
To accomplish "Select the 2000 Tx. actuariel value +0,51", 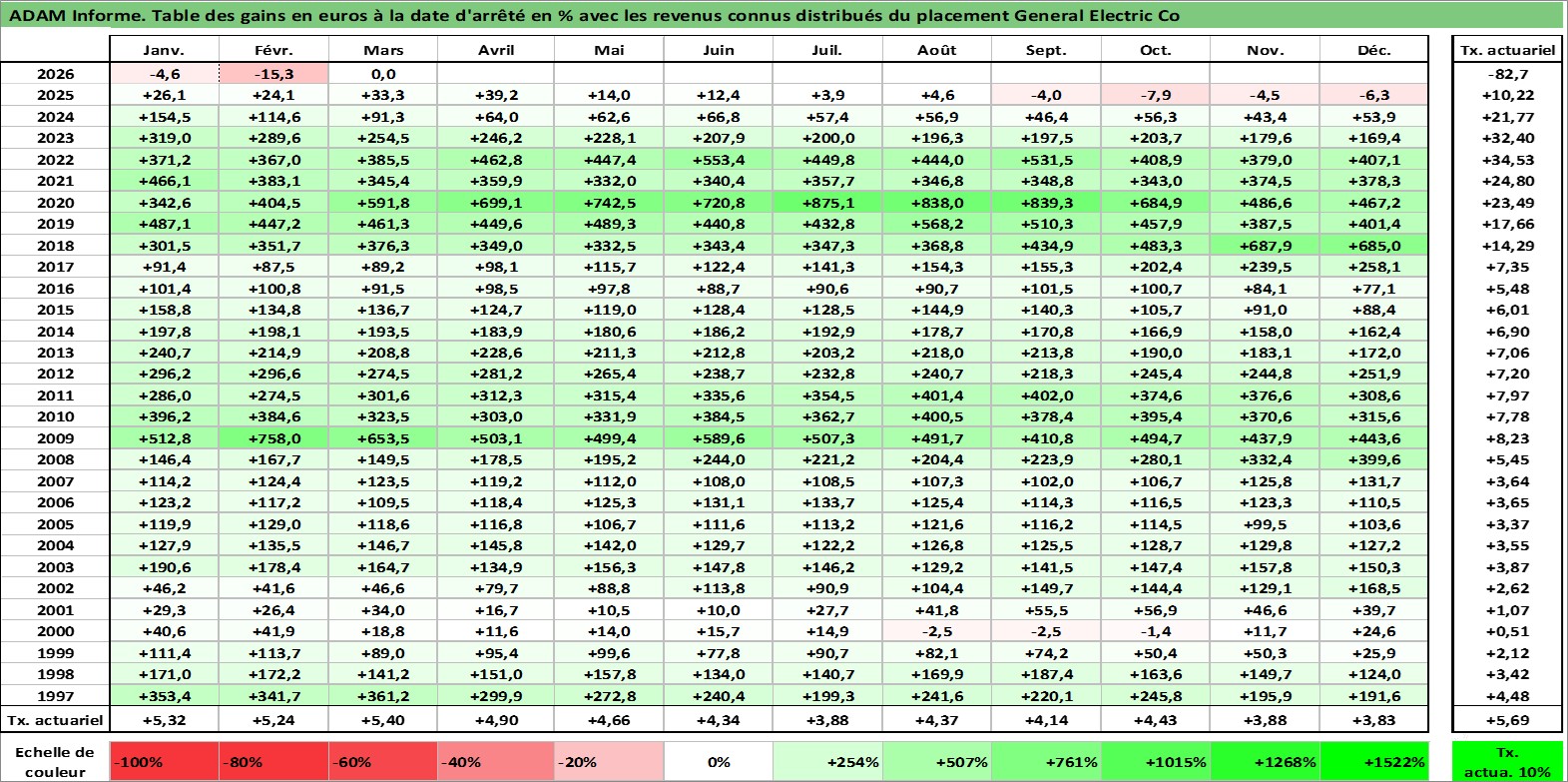I will (1507, 631).
